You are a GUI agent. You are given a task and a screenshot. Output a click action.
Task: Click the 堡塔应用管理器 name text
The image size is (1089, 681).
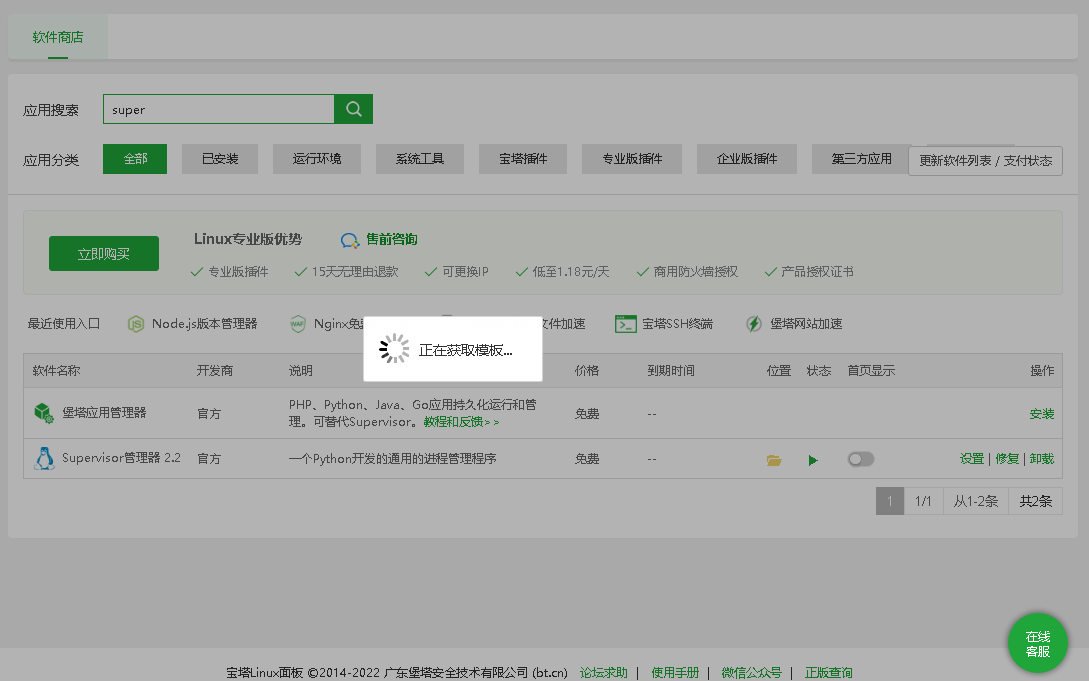(x=104, y=413)
